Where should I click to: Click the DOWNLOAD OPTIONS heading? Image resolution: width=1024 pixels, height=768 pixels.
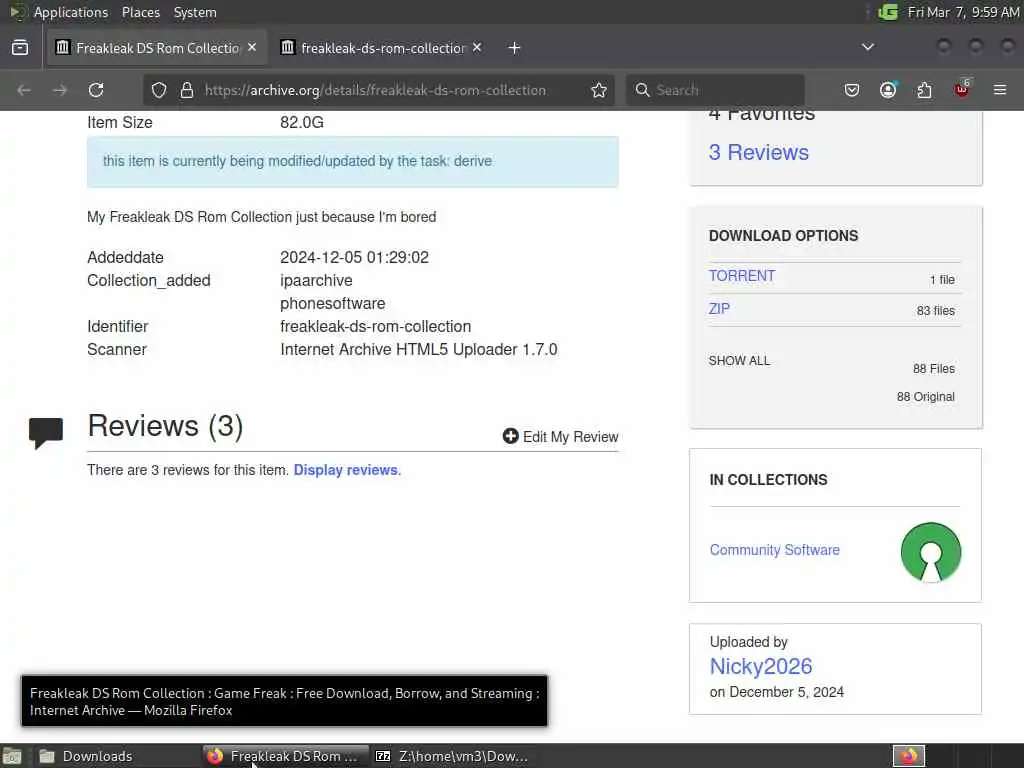click(783, 236)
